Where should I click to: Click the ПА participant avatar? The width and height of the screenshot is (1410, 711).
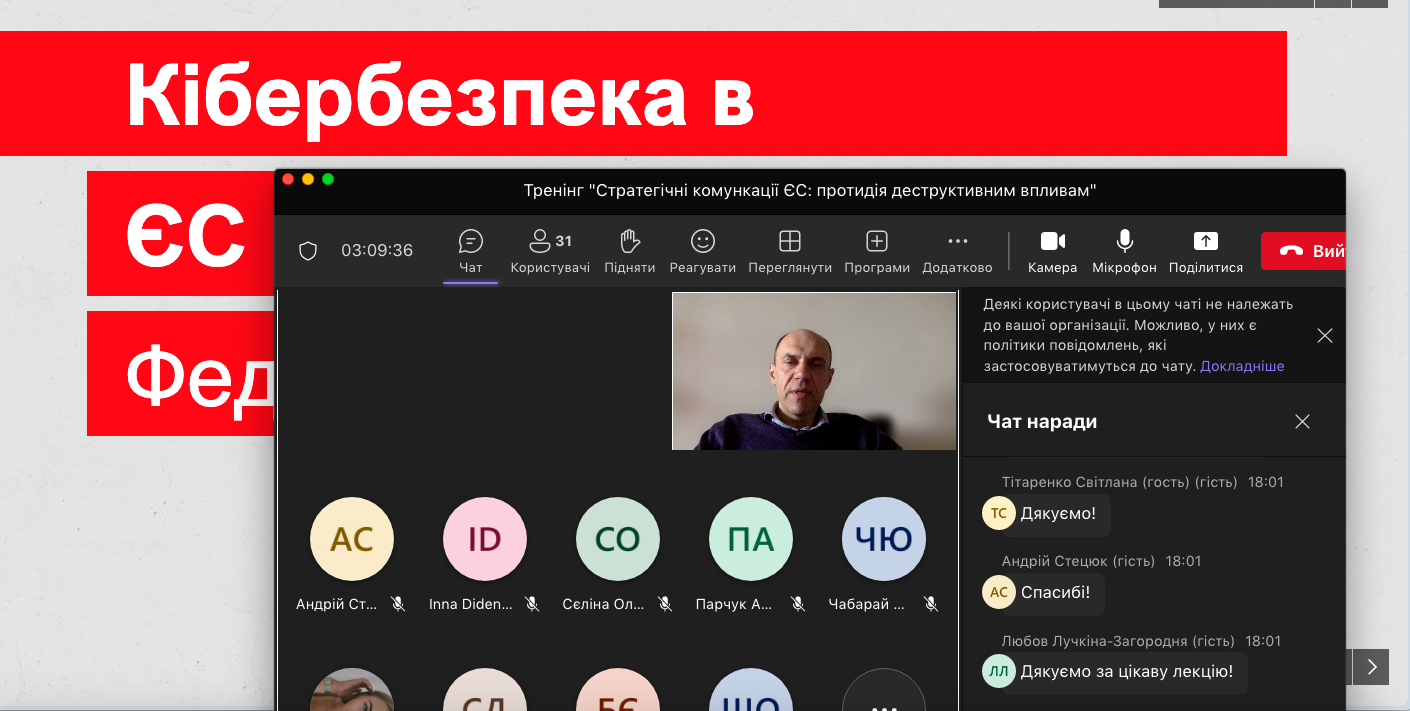pos(750,539)
